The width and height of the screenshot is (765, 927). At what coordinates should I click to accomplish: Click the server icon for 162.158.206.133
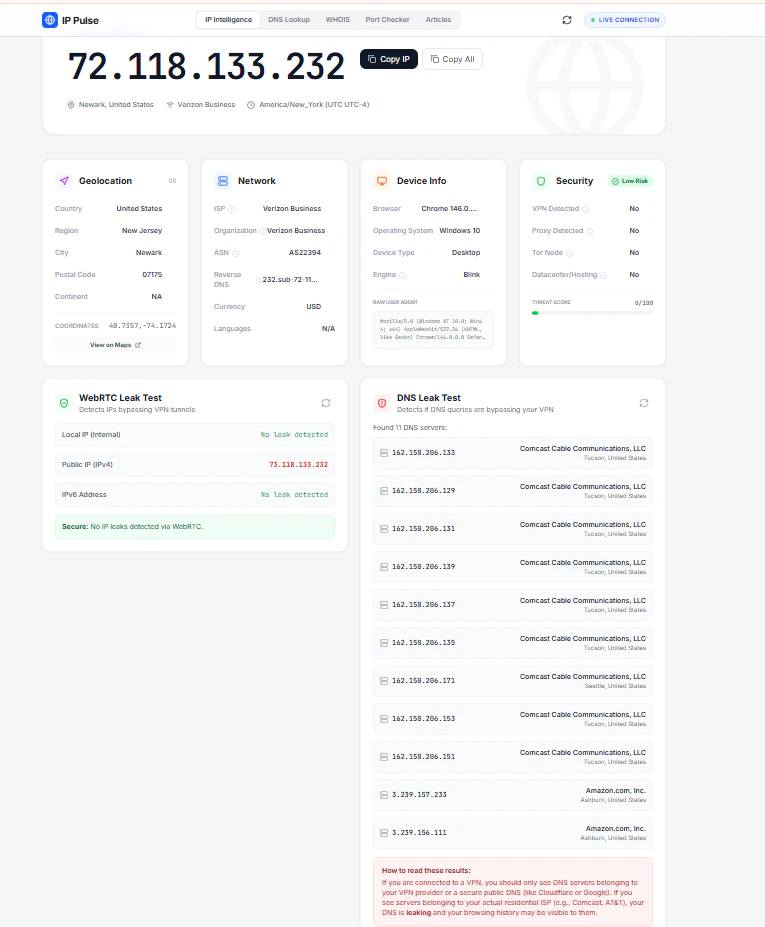pos(384,453)
